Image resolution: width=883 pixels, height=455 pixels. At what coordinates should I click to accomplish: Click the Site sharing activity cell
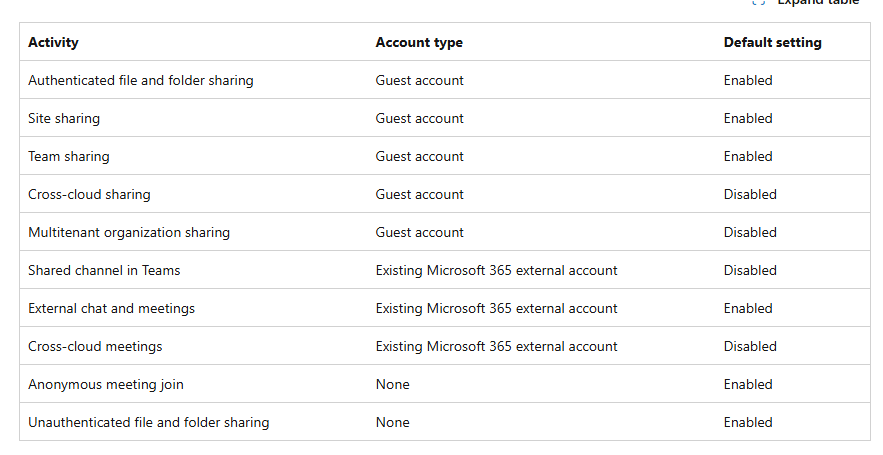[64, 118]
